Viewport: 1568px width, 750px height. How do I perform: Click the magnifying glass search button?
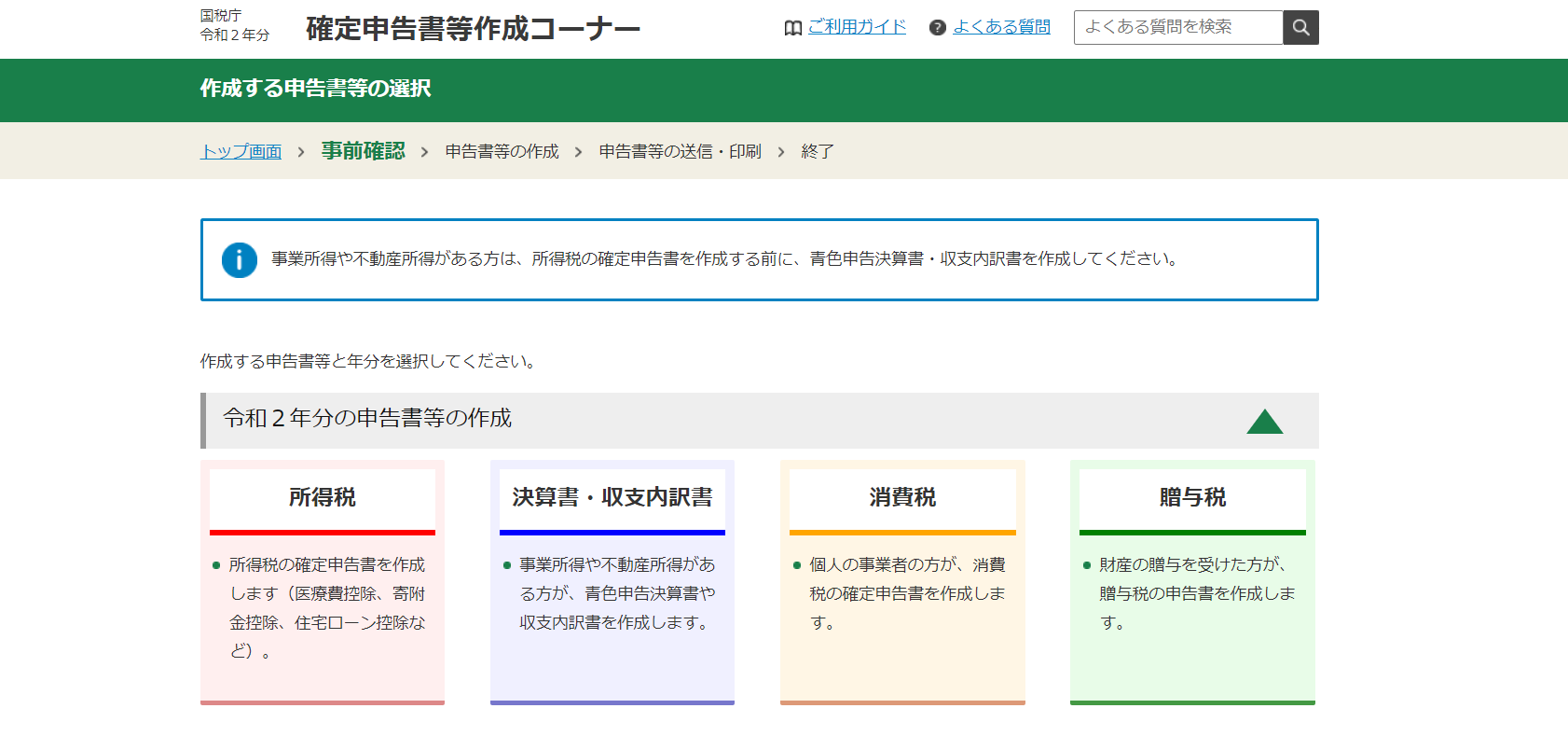click(1300, 28)
